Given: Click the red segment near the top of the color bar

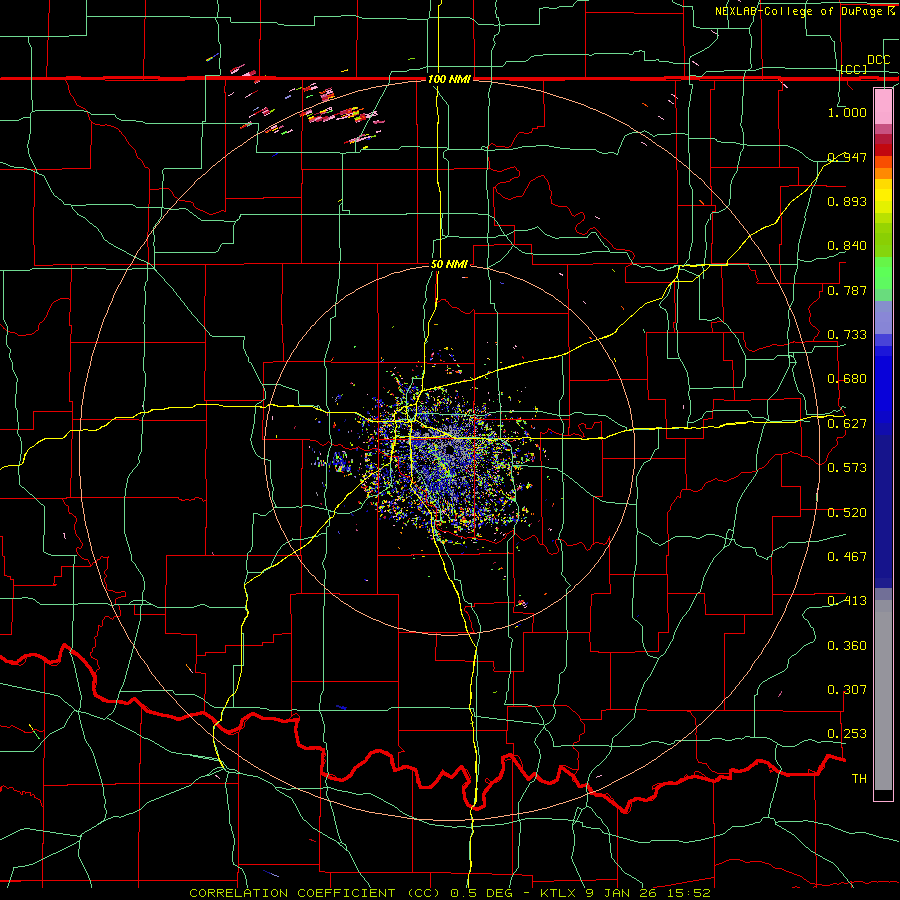Looking at the screenshot, I should tap(883, 149).
